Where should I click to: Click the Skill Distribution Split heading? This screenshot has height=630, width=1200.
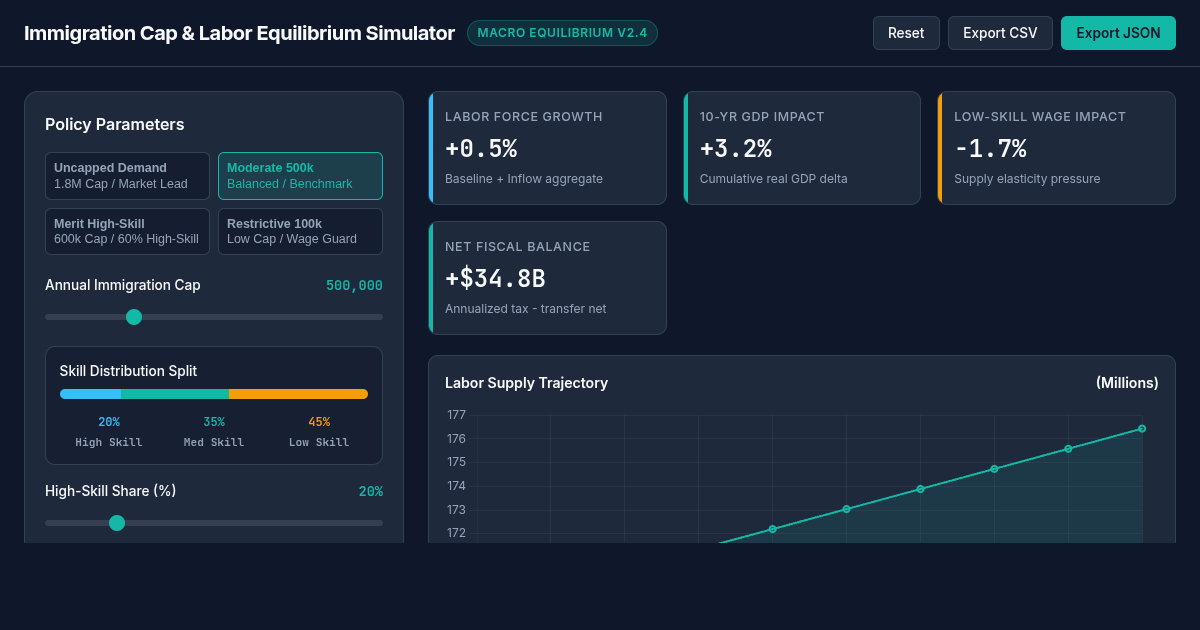(128, 371)
